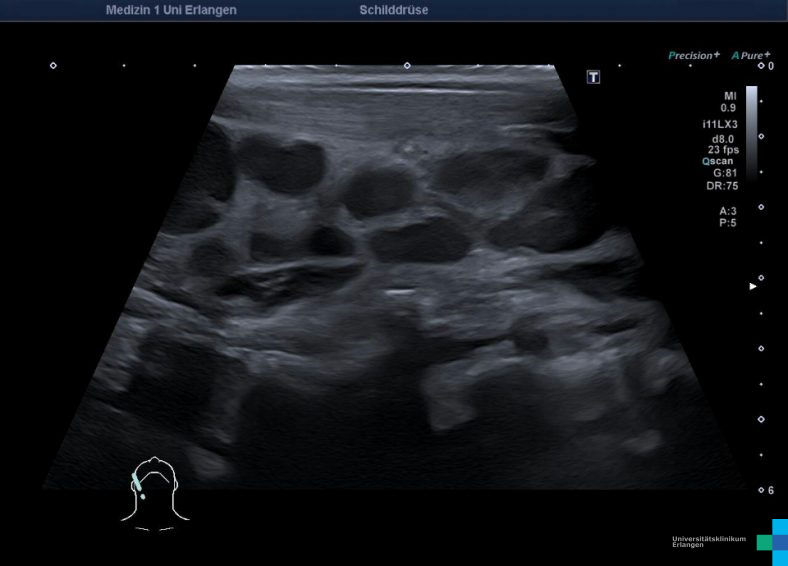The width and height of the screenshot is (788, 566).
Task: Click the grayscale map bar
Action: [751, 130]
